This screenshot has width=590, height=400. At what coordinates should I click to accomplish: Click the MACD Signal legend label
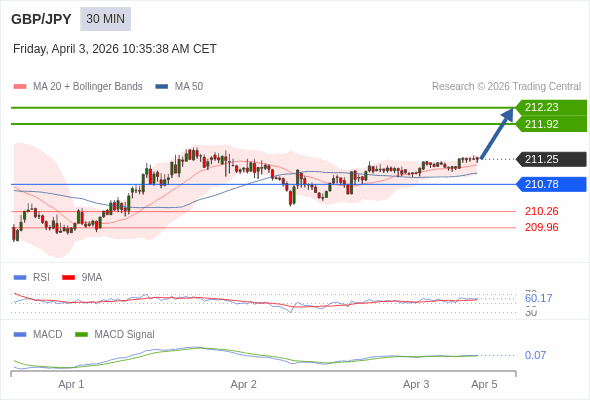[125, 335]
